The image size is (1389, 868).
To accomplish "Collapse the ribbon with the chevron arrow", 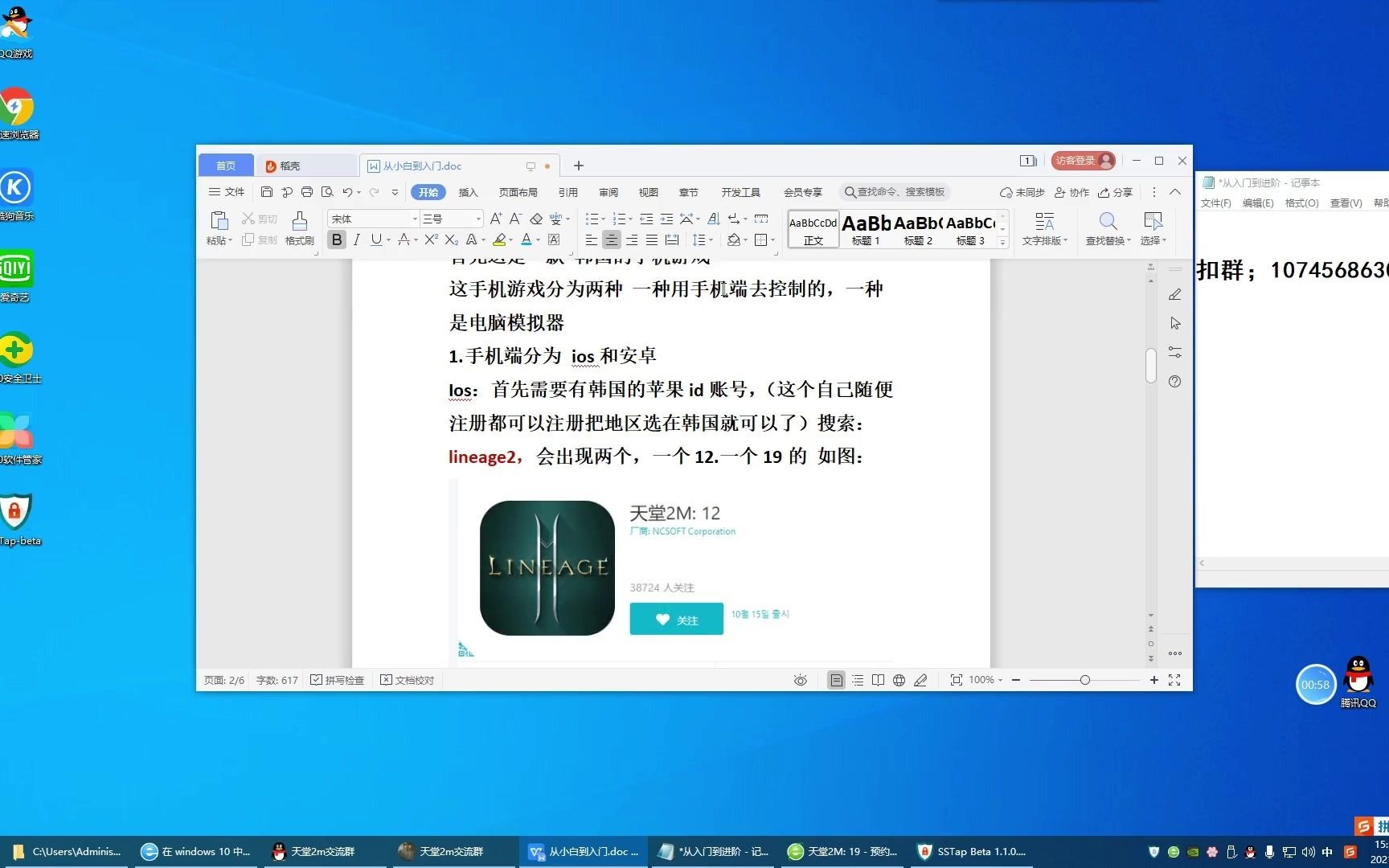I will (1175, 192).
